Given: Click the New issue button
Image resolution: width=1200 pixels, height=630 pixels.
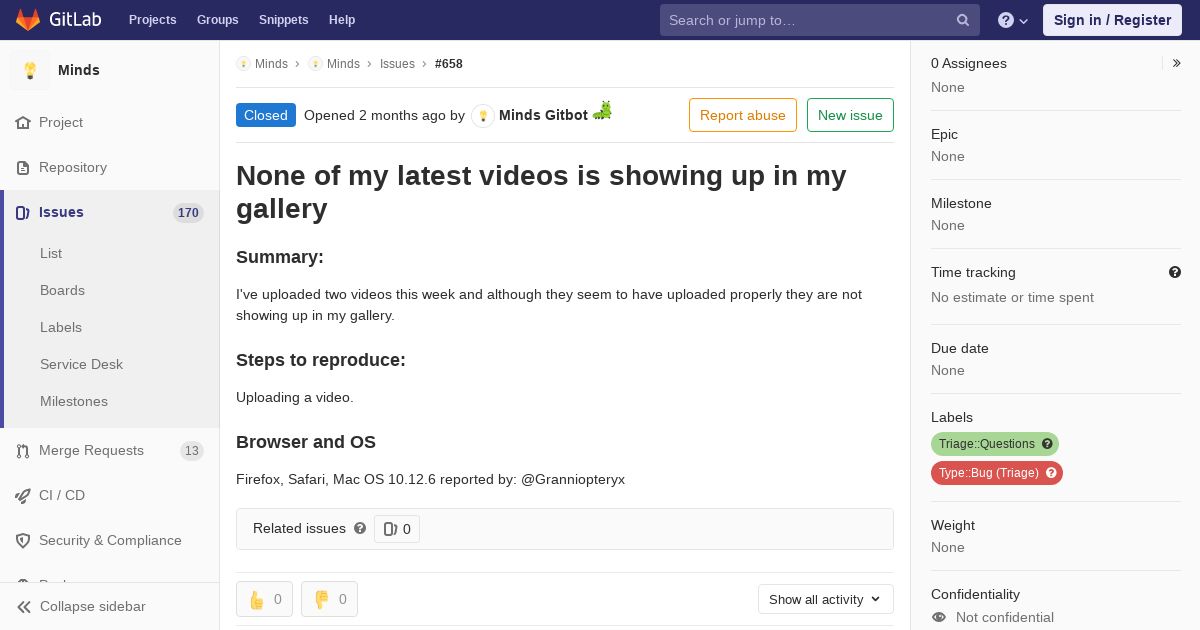Looking at the screenshot, I should click(850, 115).
